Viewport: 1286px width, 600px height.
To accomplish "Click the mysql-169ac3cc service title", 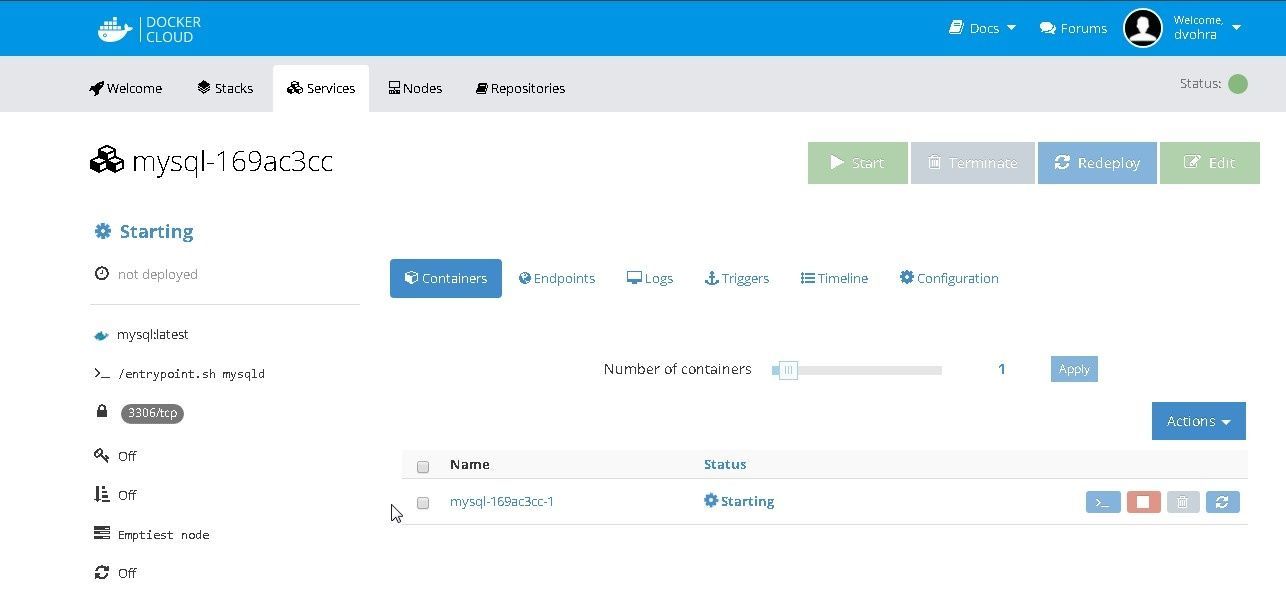I will pos(232,161).
